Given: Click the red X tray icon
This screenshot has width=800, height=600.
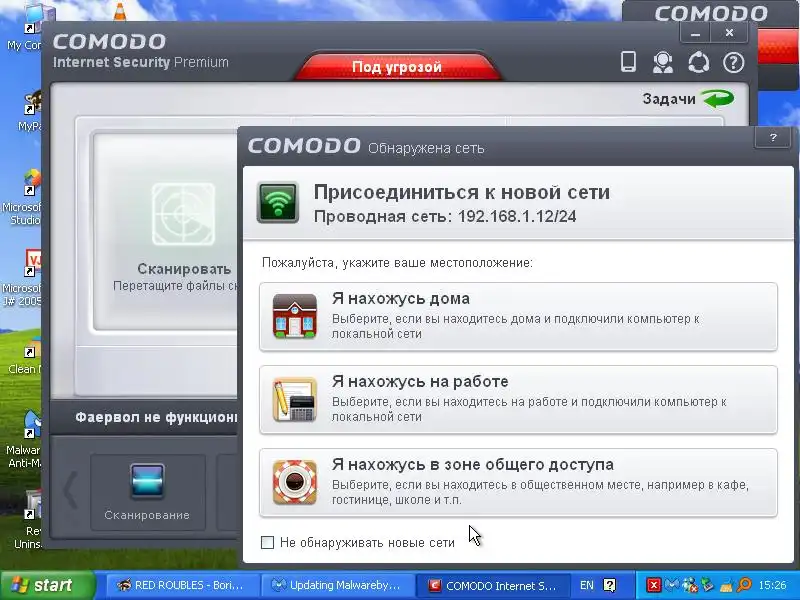Looking at the screenshot, I should coord(654,585).
